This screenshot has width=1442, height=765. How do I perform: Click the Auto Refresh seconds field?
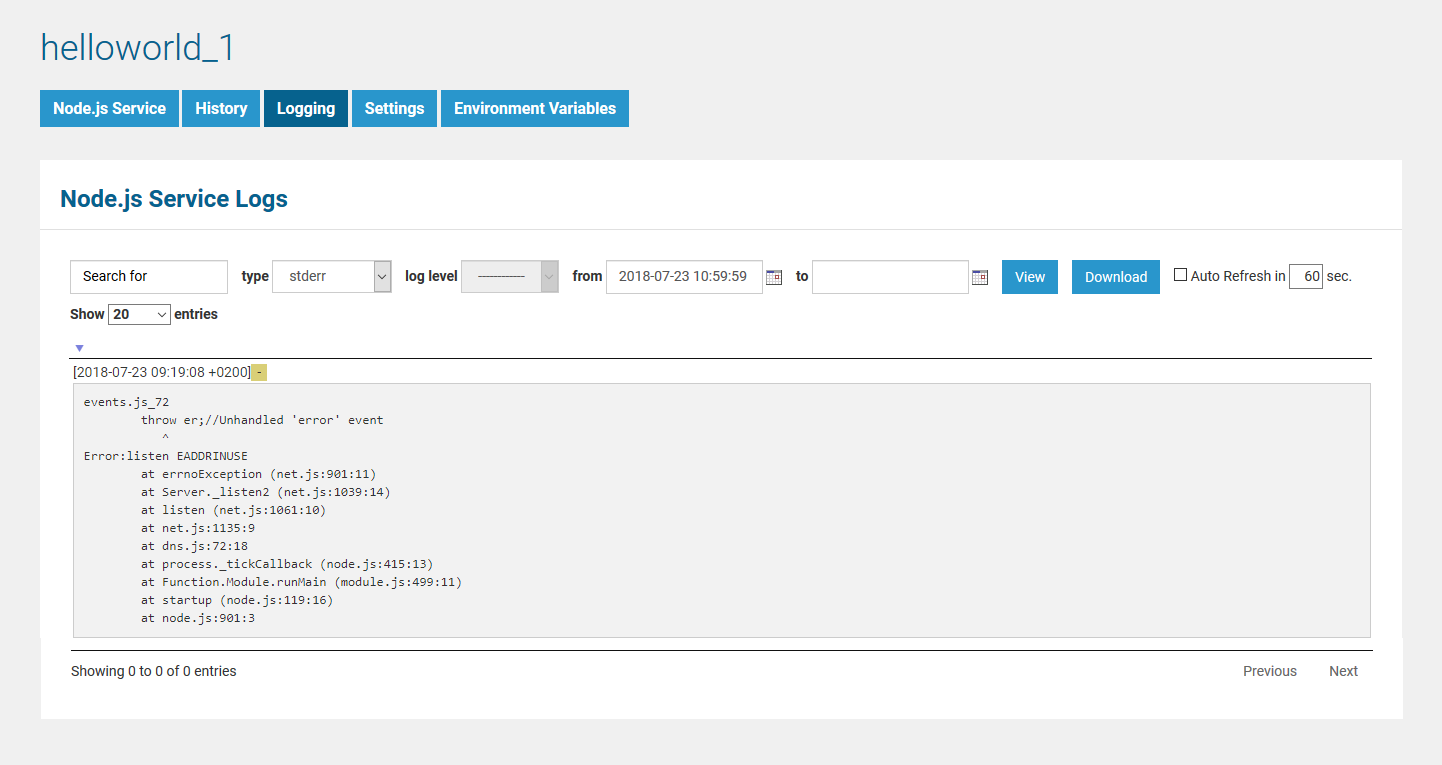tap(1305, 276)
